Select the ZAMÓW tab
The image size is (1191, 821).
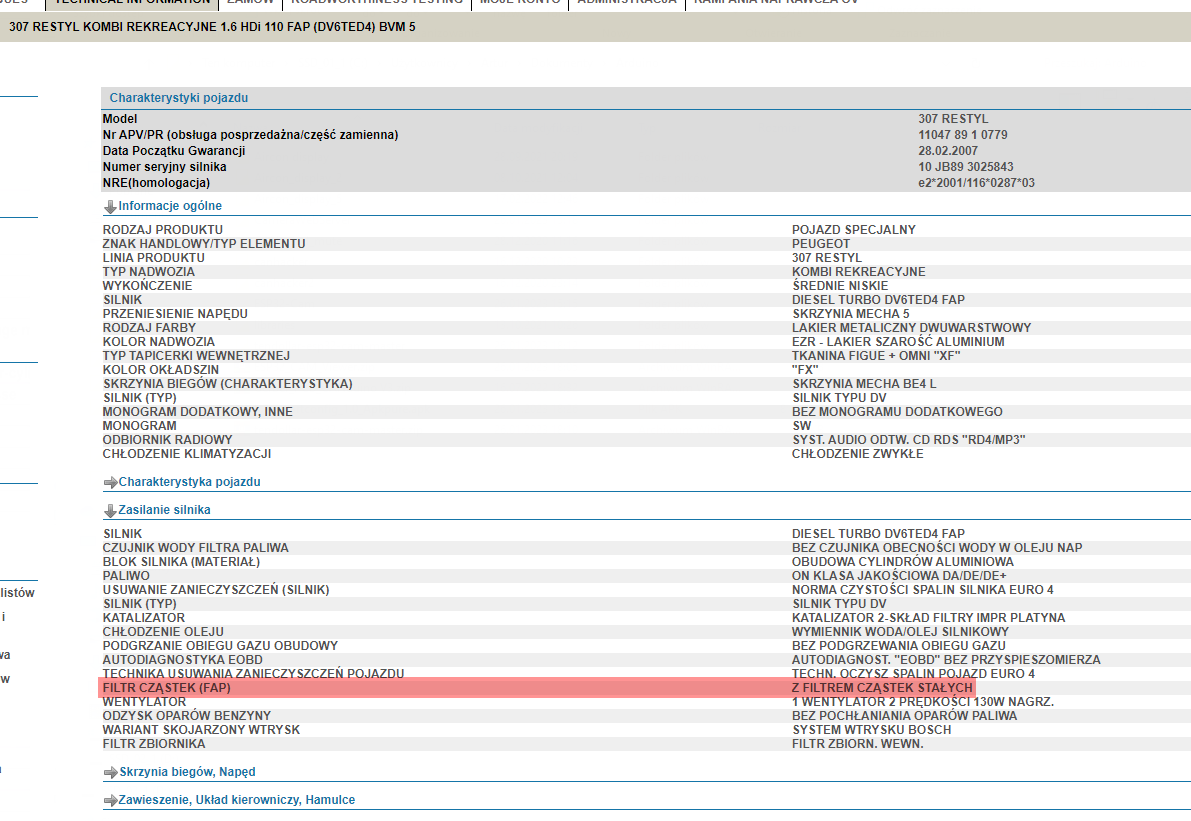250,2
